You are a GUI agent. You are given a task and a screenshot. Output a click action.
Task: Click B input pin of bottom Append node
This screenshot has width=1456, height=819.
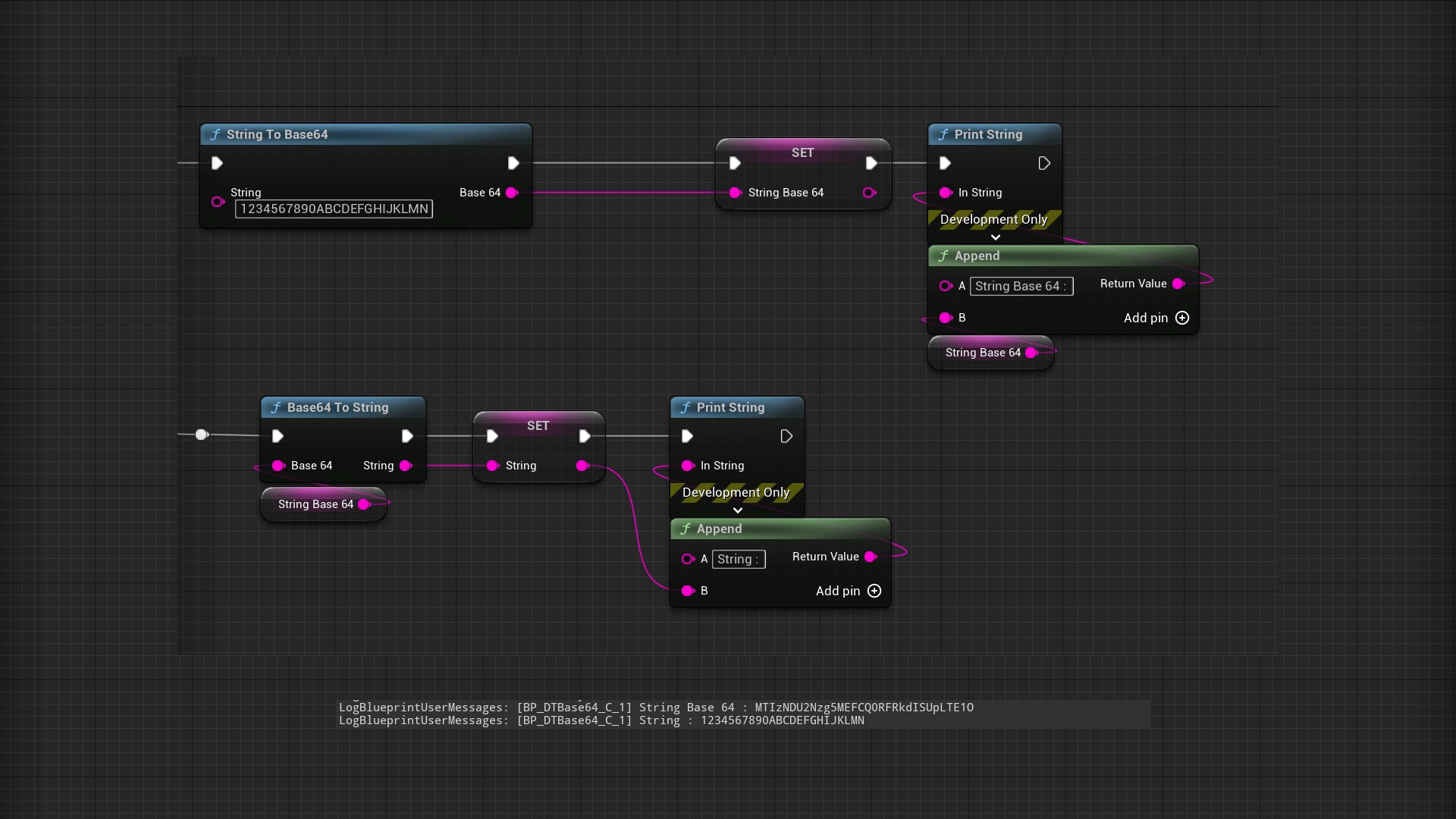(688, 591)
